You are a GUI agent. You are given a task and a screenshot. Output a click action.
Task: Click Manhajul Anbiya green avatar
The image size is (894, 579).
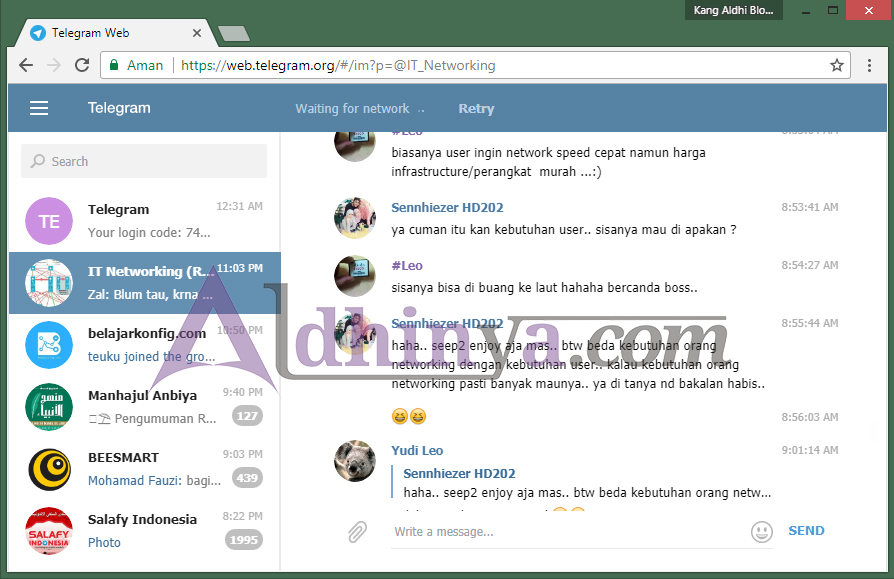(49, 407)
